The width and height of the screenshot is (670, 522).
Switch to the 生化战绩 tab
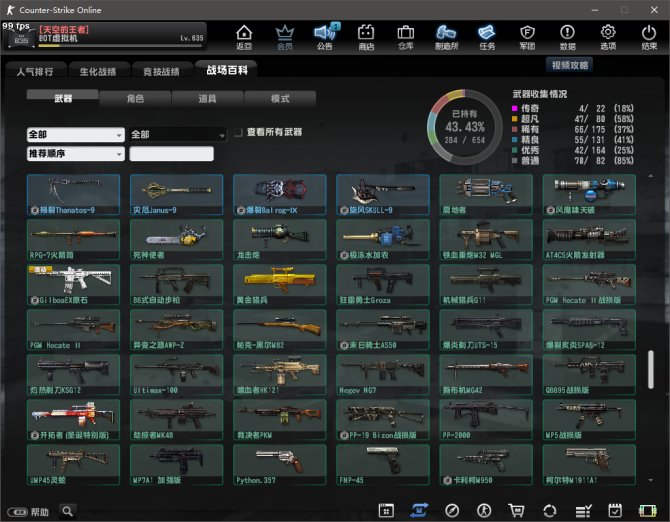click(98, 71)
